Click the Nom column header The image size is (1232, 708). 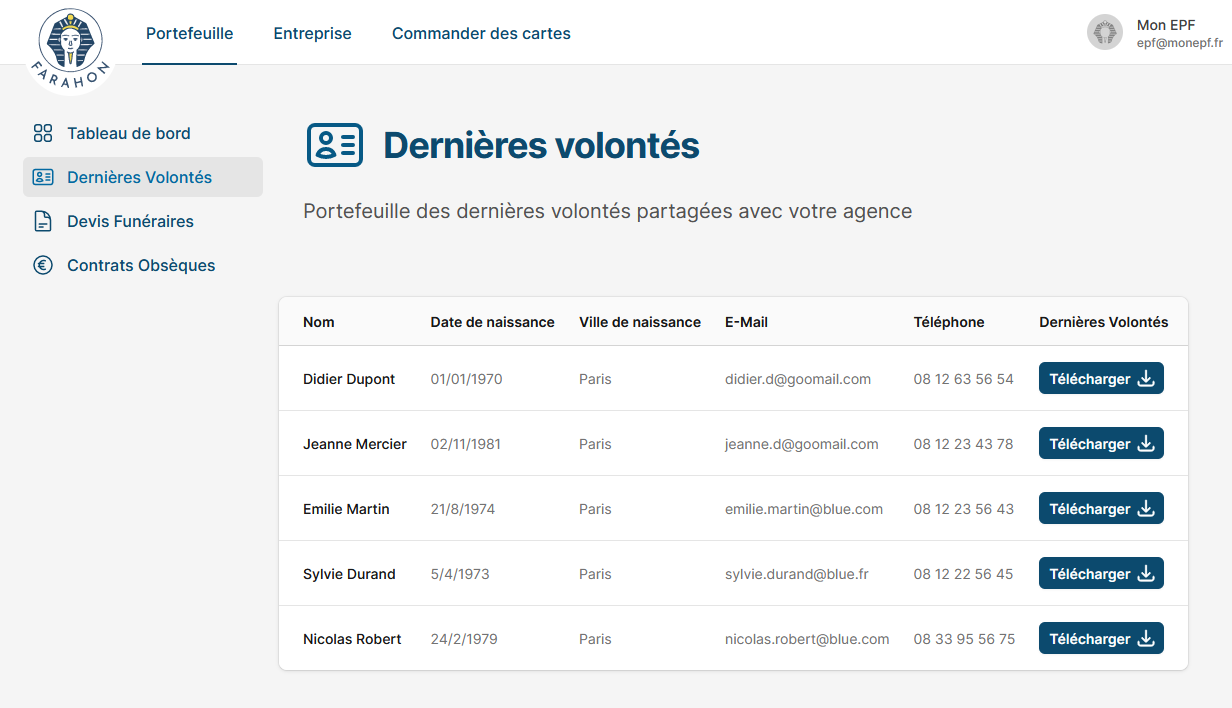[x=319, y=322]
